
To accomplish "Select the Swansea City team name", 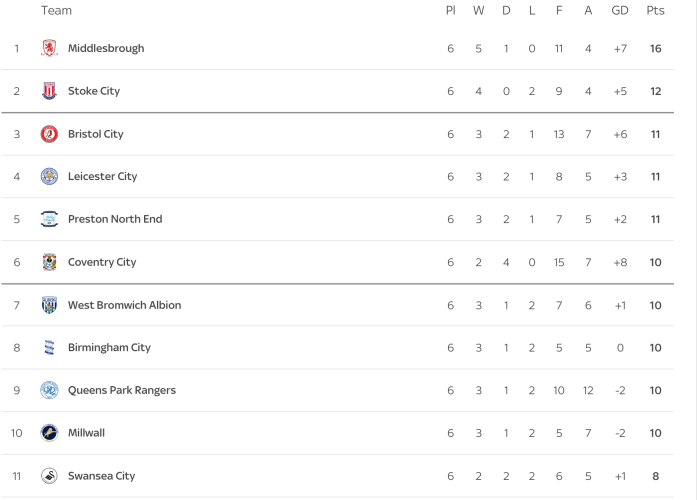I will click(x=101, y=476).
